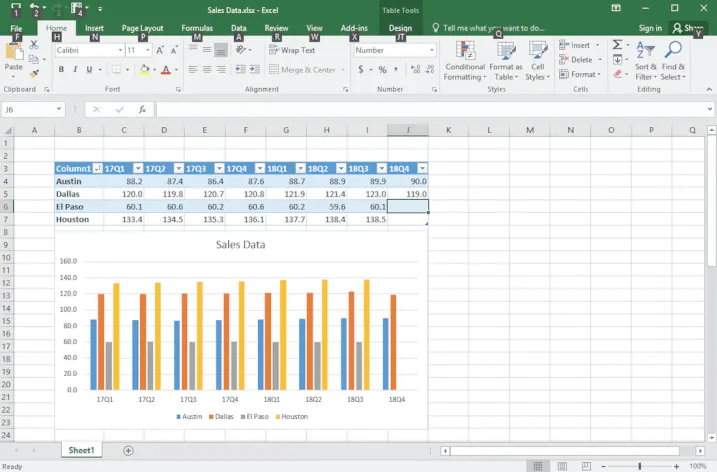Screen dimensions: 717x472
Task: Click the zoom slider in status bar
Action: tap(640, 466)
